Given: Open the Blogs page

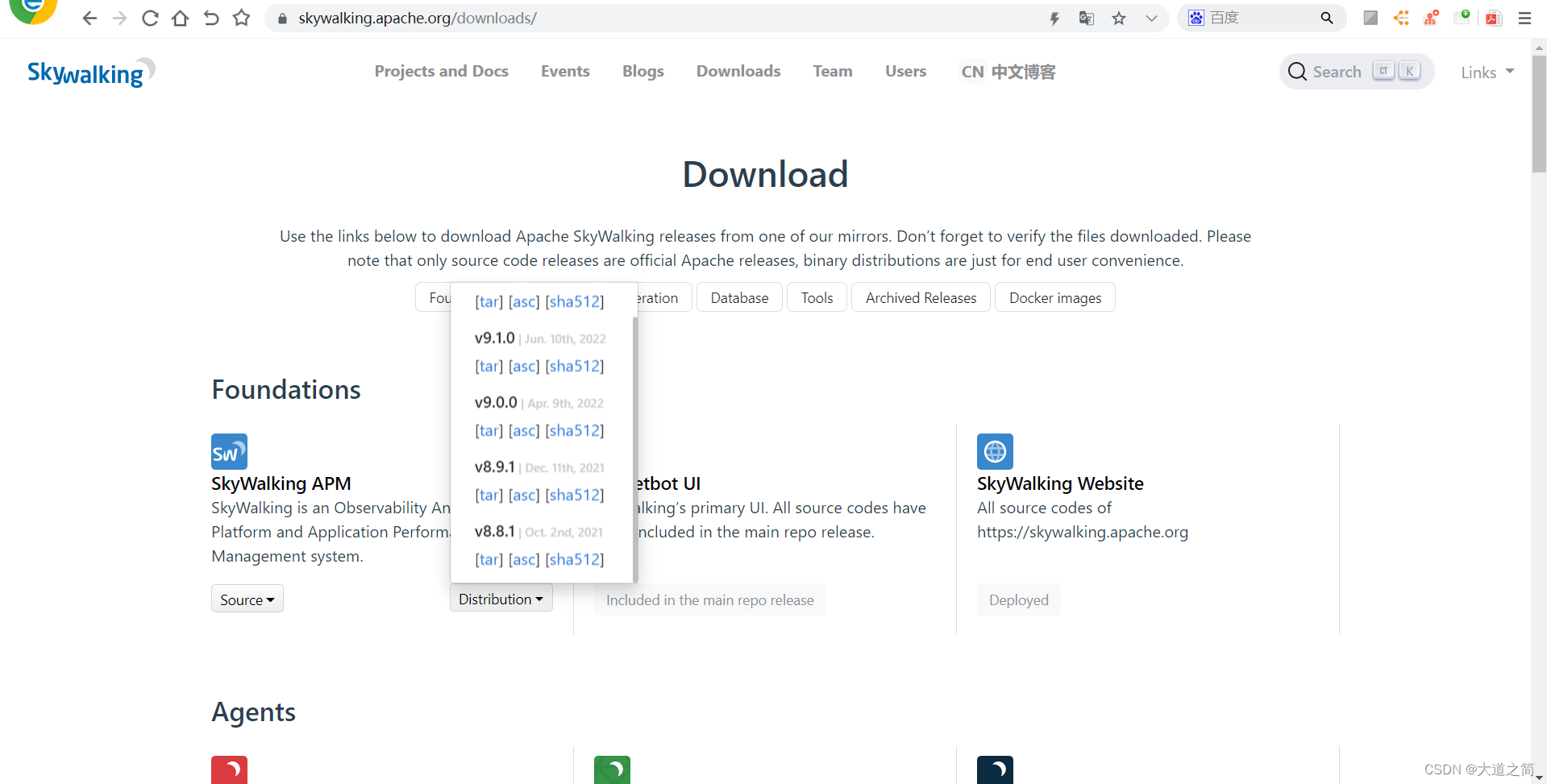Looking at the screenshot, I should (643, 71).
